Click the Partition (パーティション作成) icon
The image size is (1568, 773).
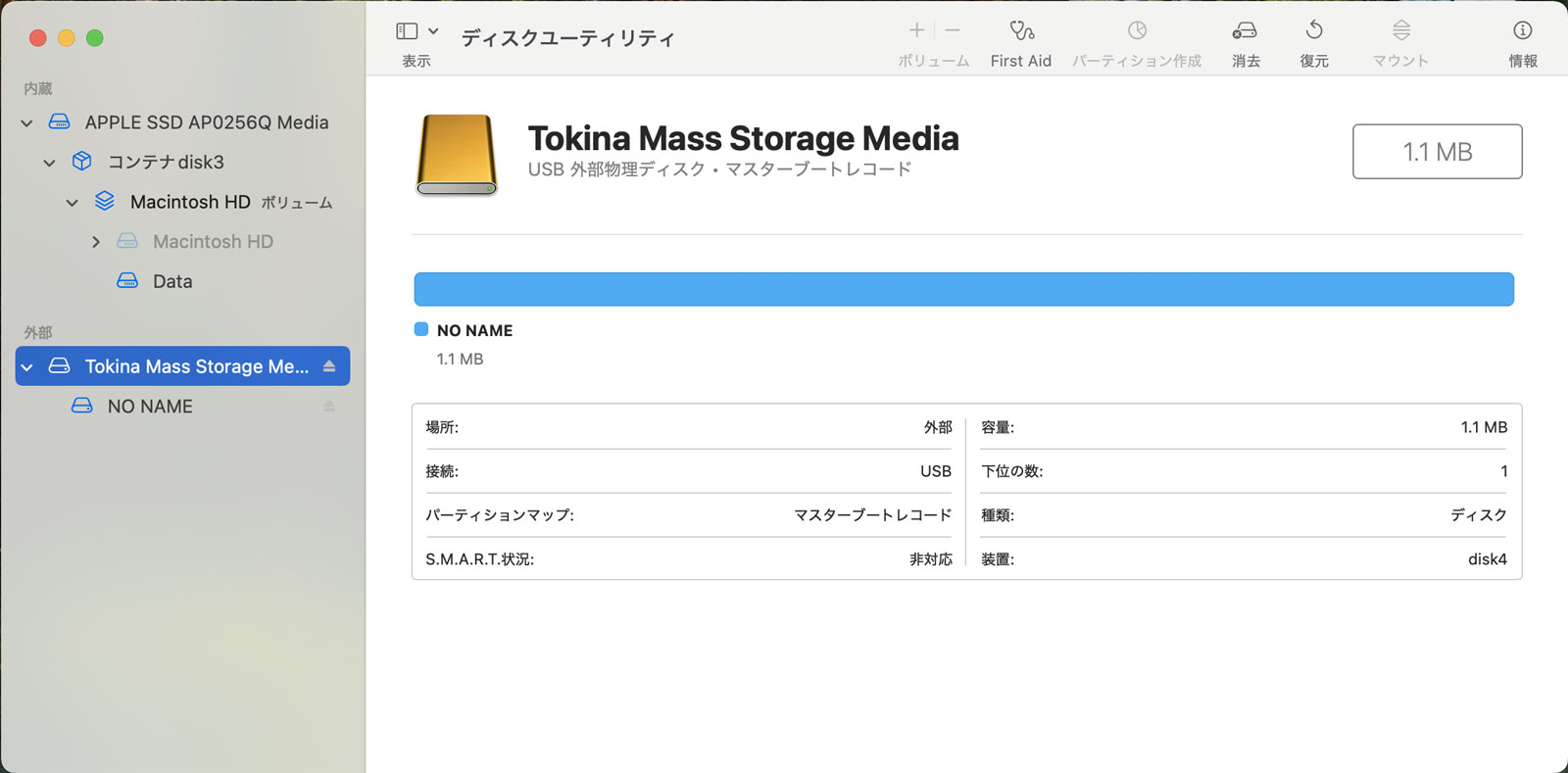click(x=1137, y=31)
